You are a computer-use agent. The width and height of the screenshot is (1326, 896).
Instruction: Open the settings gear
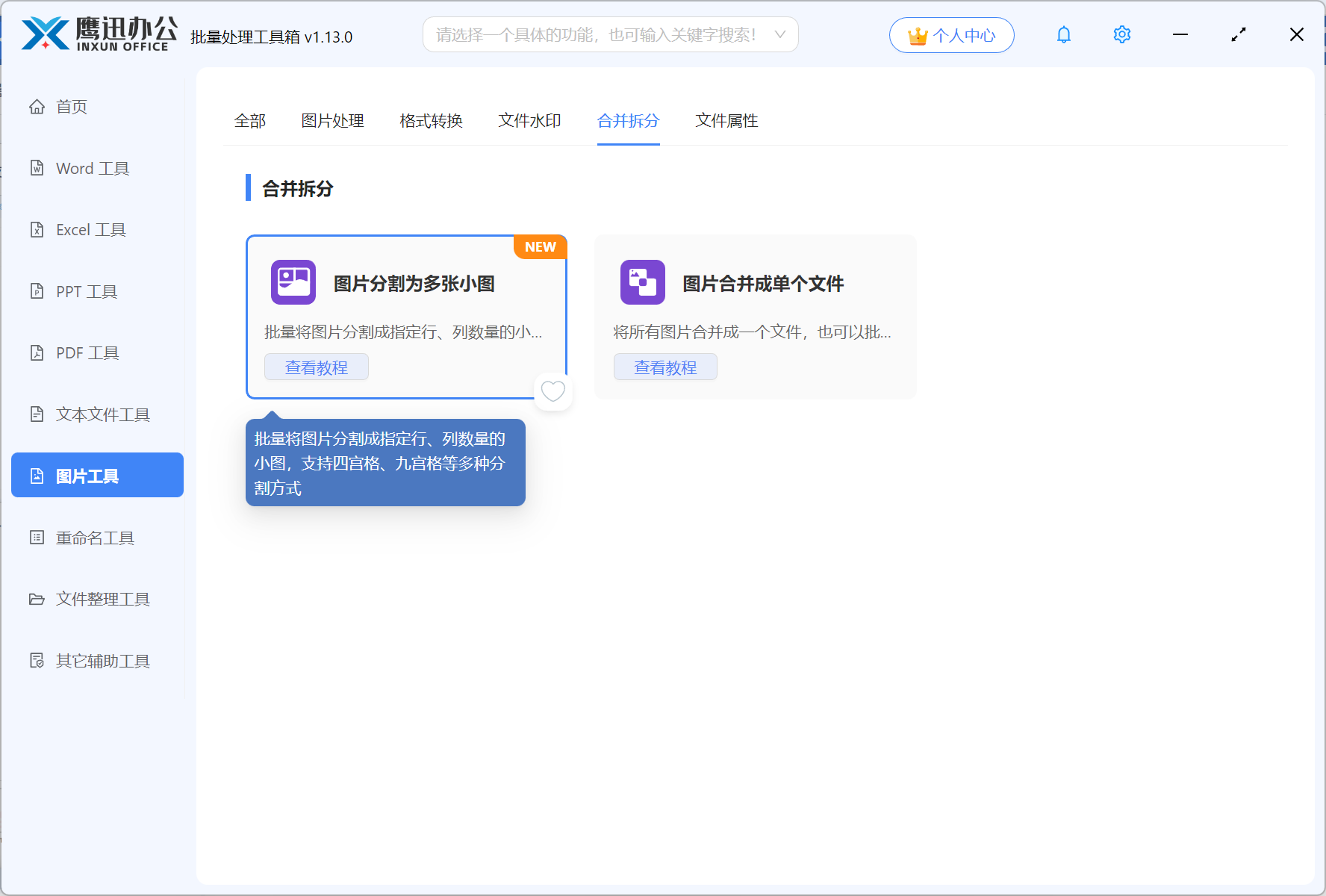1121,34
